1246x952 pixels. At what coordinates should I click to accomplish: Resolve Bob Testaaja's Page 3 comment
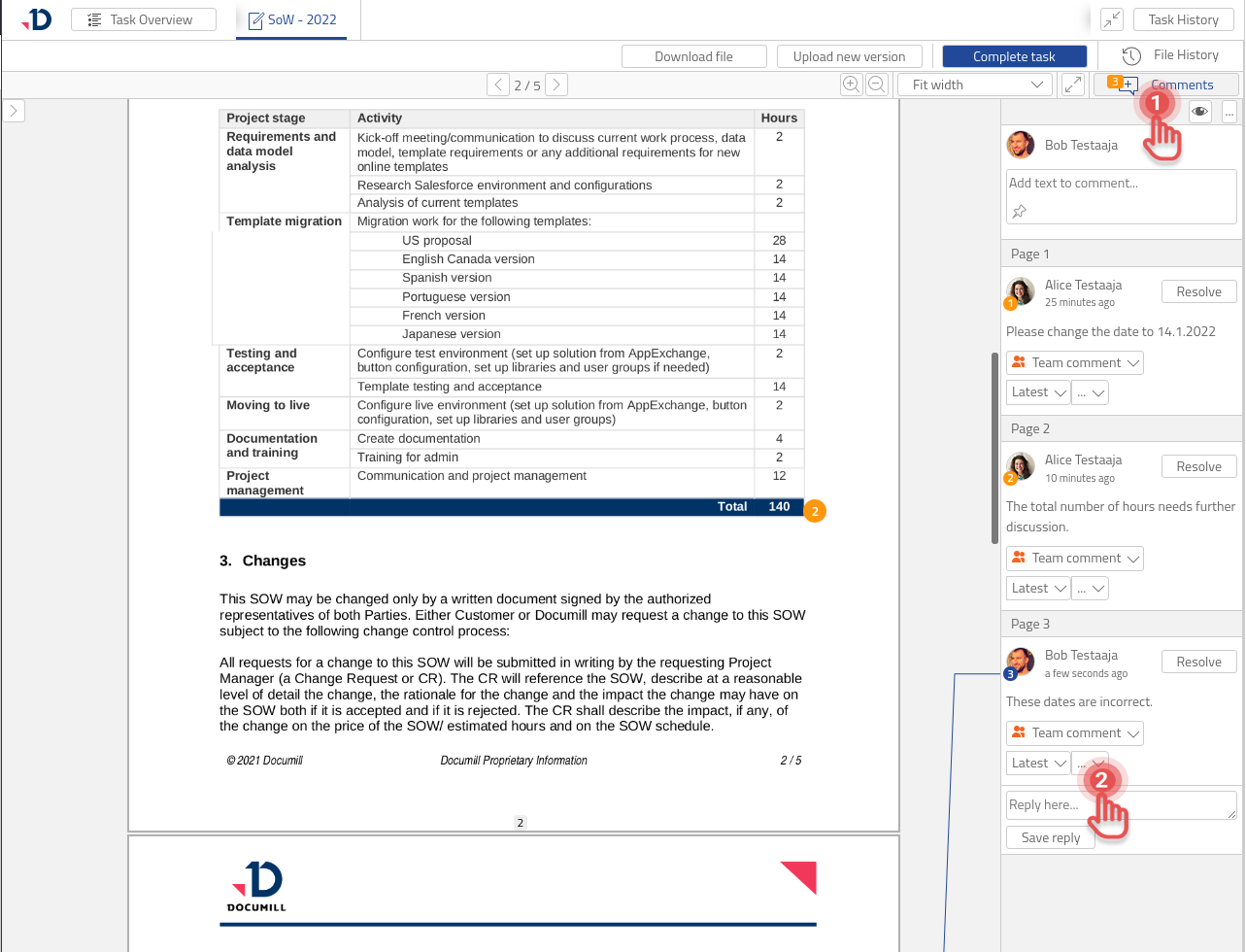coord(1198,662)
